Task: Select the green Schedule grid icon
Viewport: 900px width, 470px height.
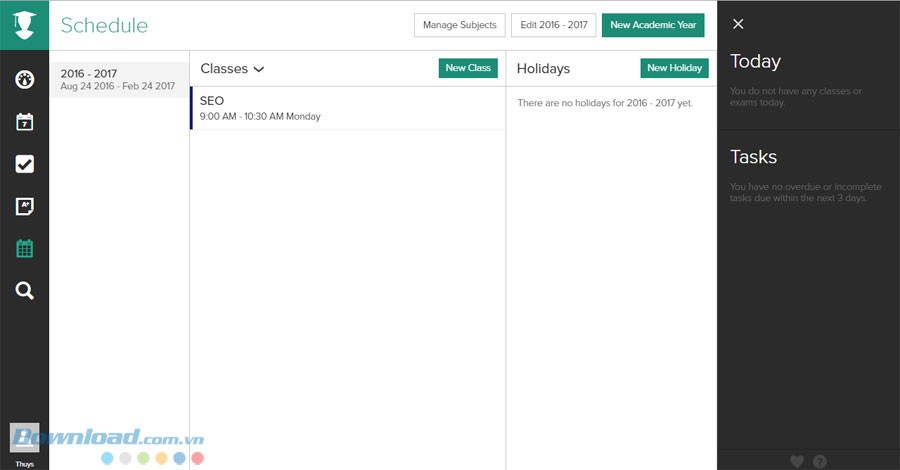Action: (25, 249)
